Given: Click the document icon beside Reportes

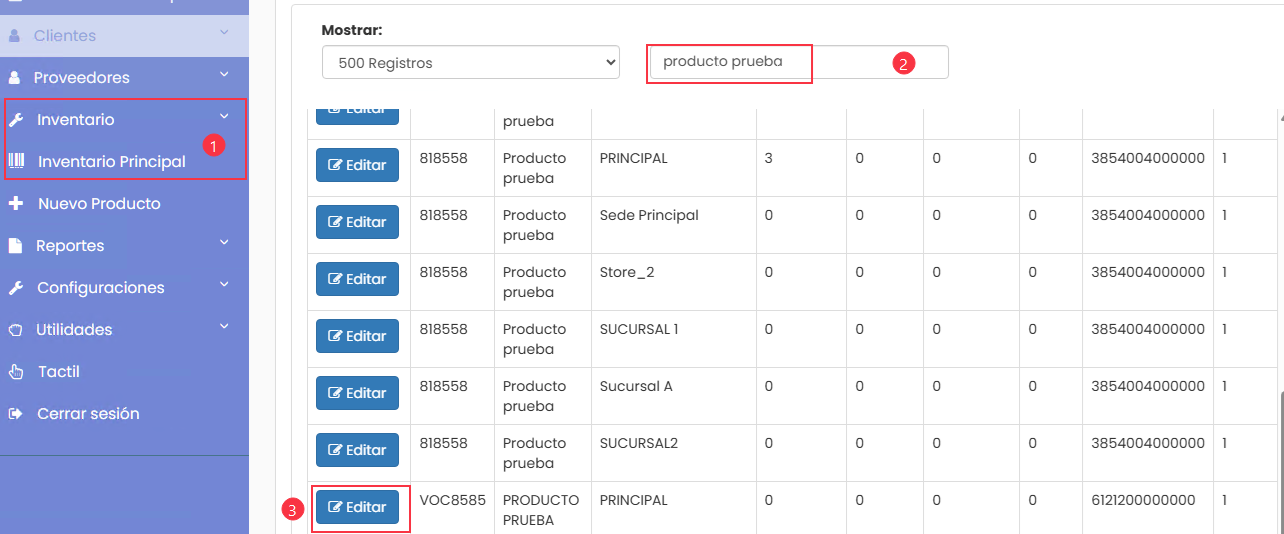Looking at the screenshot, I should coord(15,246).
